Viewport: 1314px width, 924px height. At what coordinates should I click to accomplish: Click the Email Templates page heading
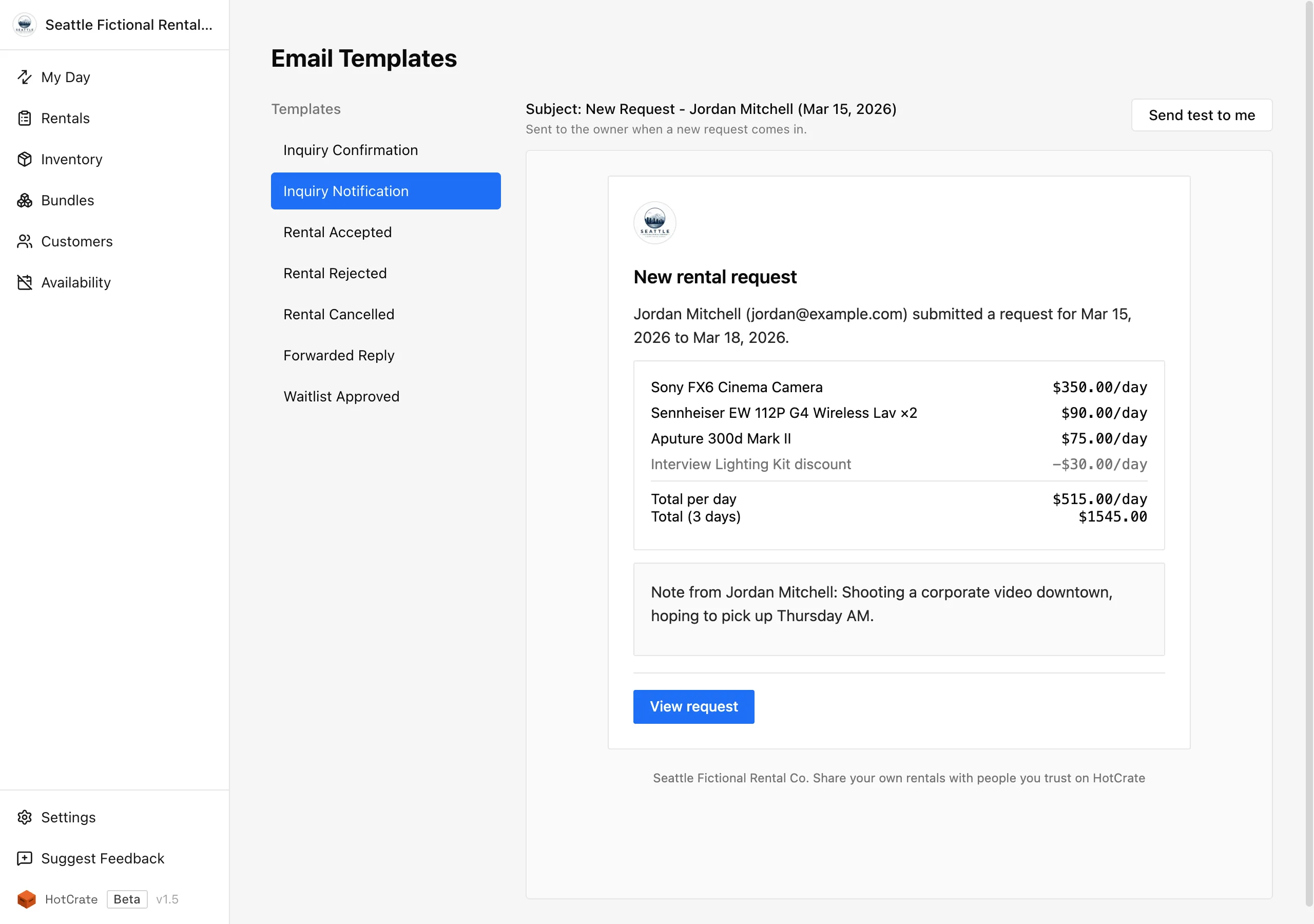364,59
